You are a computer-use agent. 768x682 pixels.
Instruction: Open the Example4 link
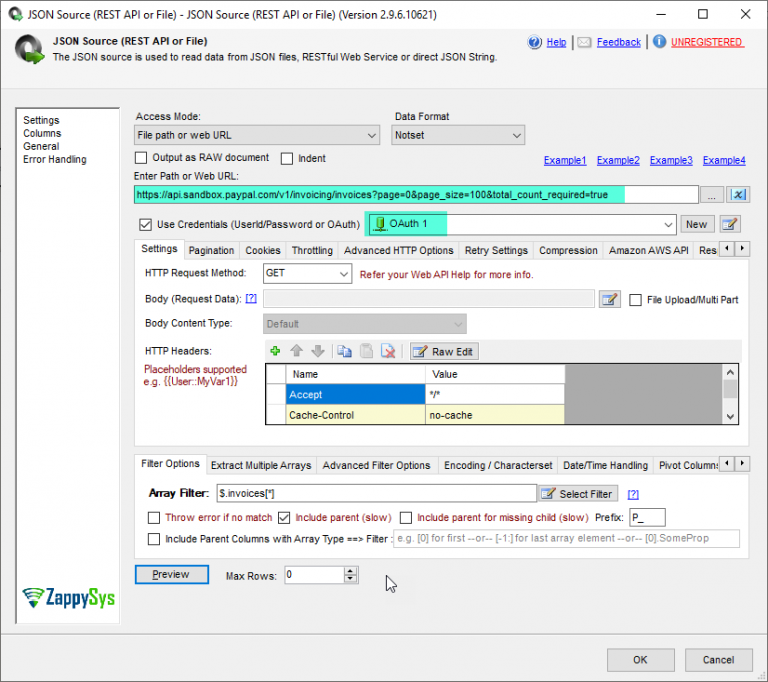724,160
